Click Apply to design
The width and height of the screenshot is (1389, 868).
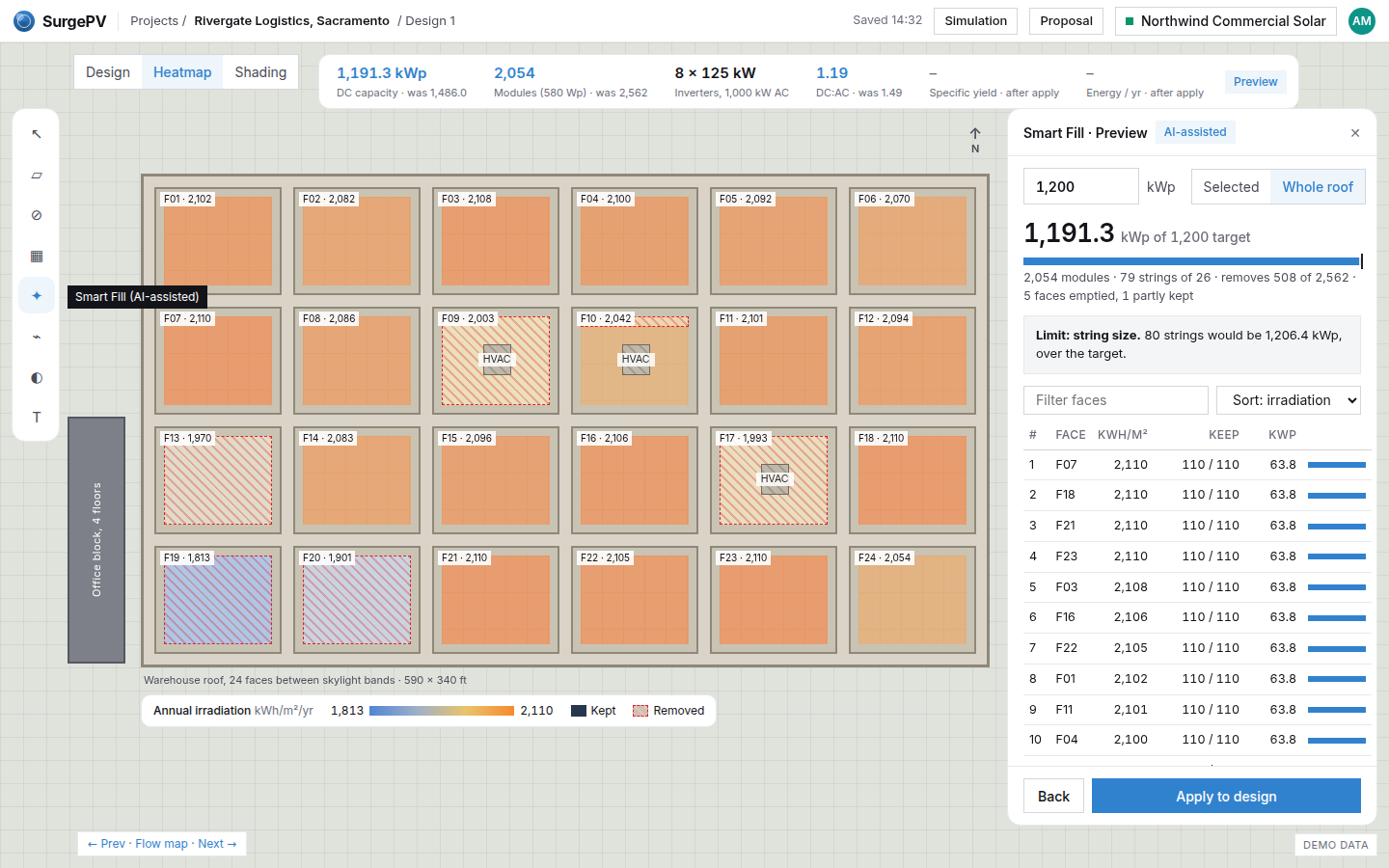pyautogui.click(x=1226, y=797)
